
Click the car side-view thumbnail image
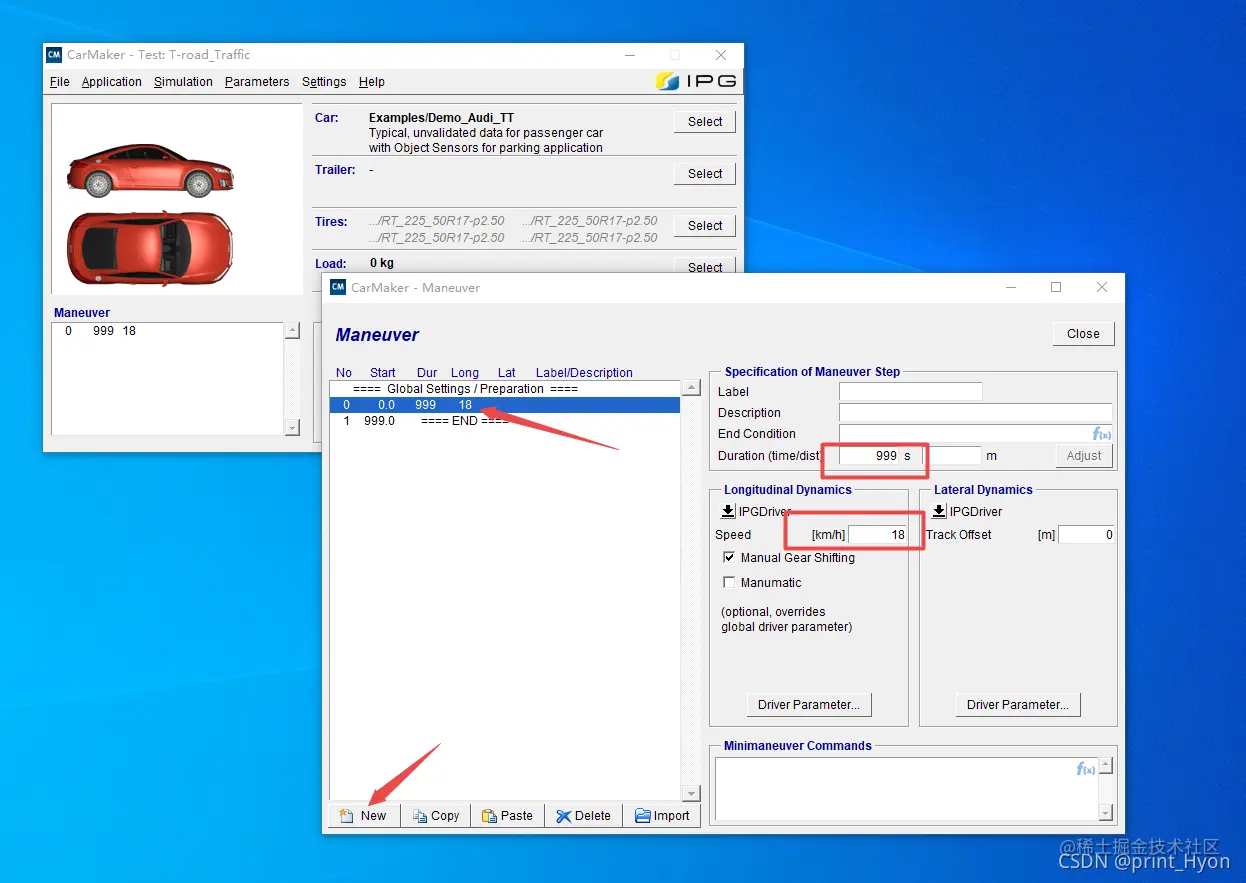(x=150, y=169)
